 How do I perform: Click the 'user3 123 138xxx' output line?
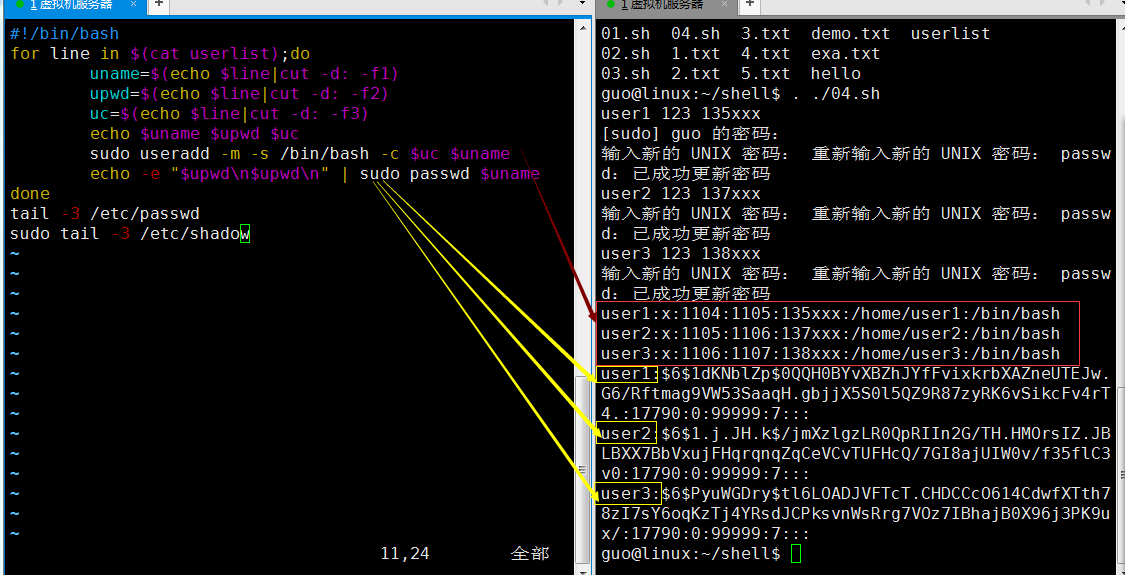(681, 254)
